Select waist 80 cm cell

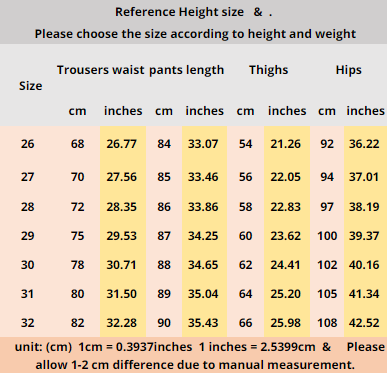coord(77,294)
